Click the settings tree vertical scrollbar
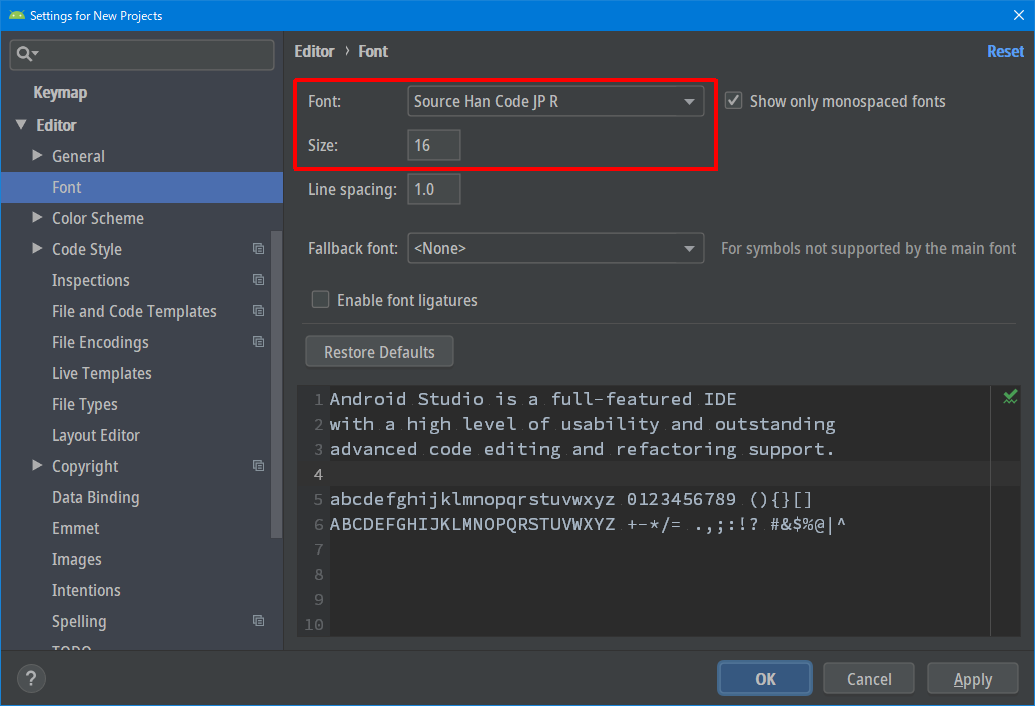 click(x=277, y=384)
